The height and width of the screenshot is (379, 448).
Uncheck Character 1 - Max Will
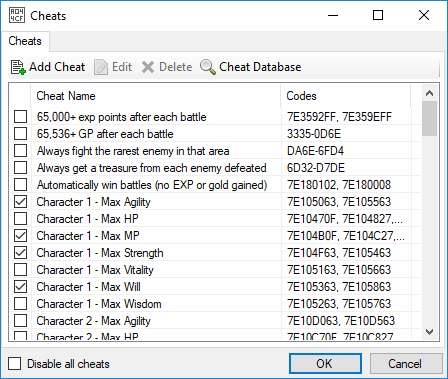[x=21, y=287]
